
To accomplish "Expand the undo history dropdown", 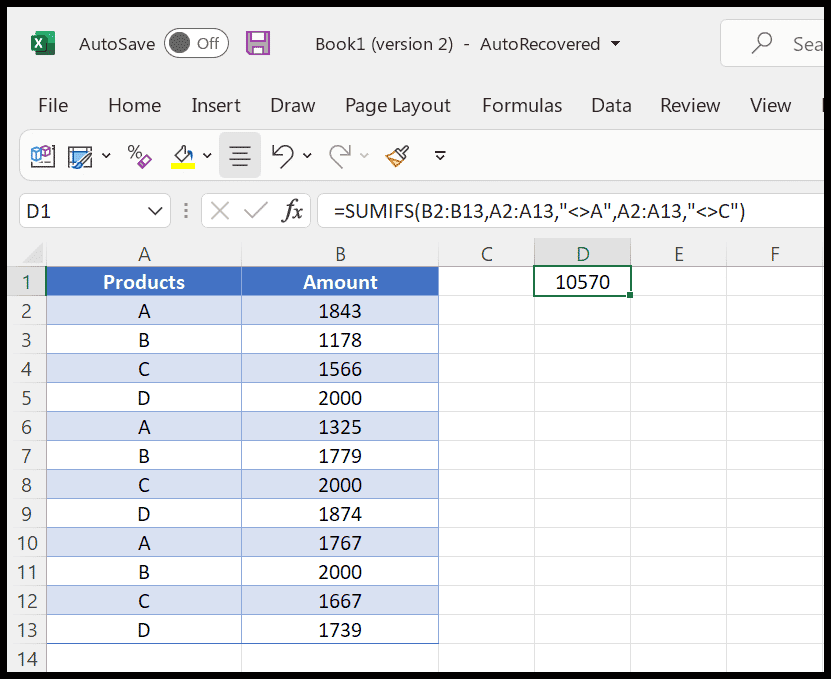I will click(x=307, y=156).
